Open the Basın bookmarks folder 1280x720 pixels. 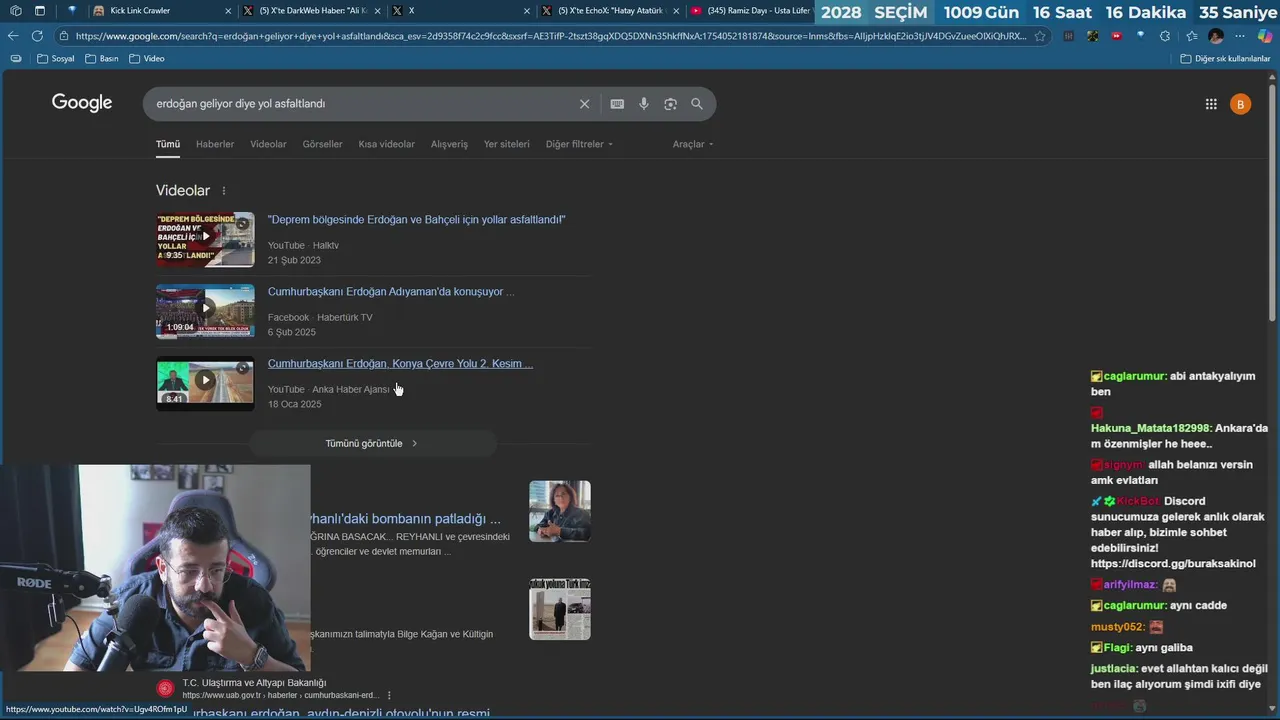point(102,59)
